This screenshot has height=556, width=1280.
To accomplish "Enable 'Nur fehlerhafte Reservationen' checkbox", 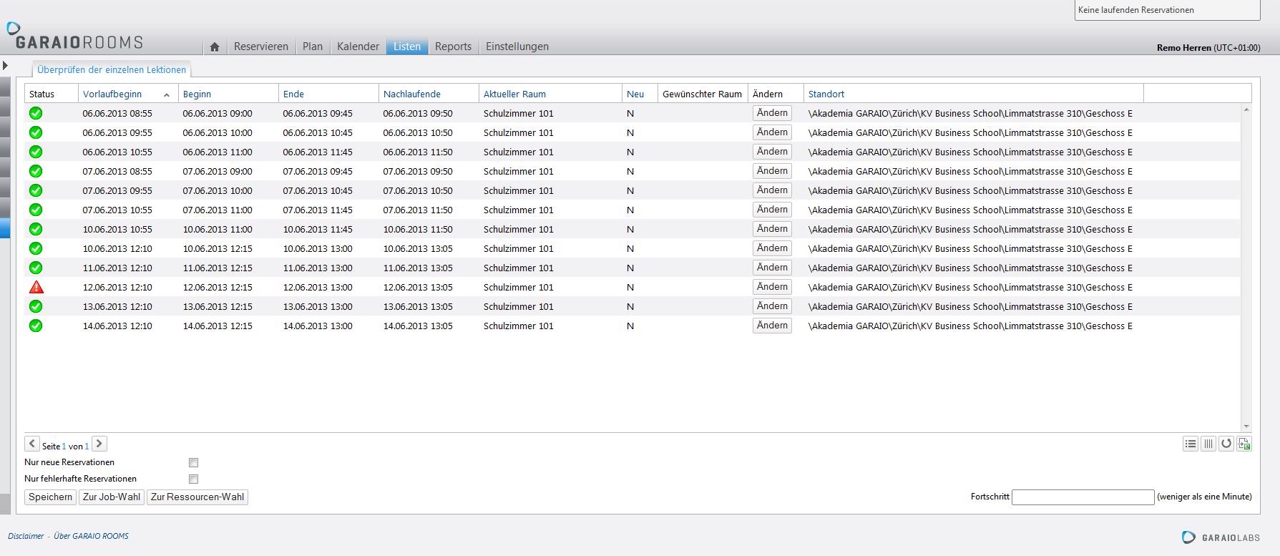I will [x=193, y=479].
